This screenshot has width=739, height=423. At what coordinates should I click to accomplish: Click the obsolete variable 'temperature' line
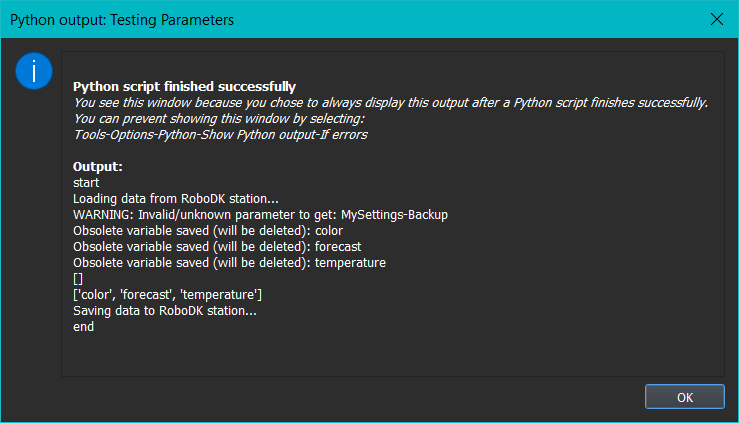pos(229,262)
